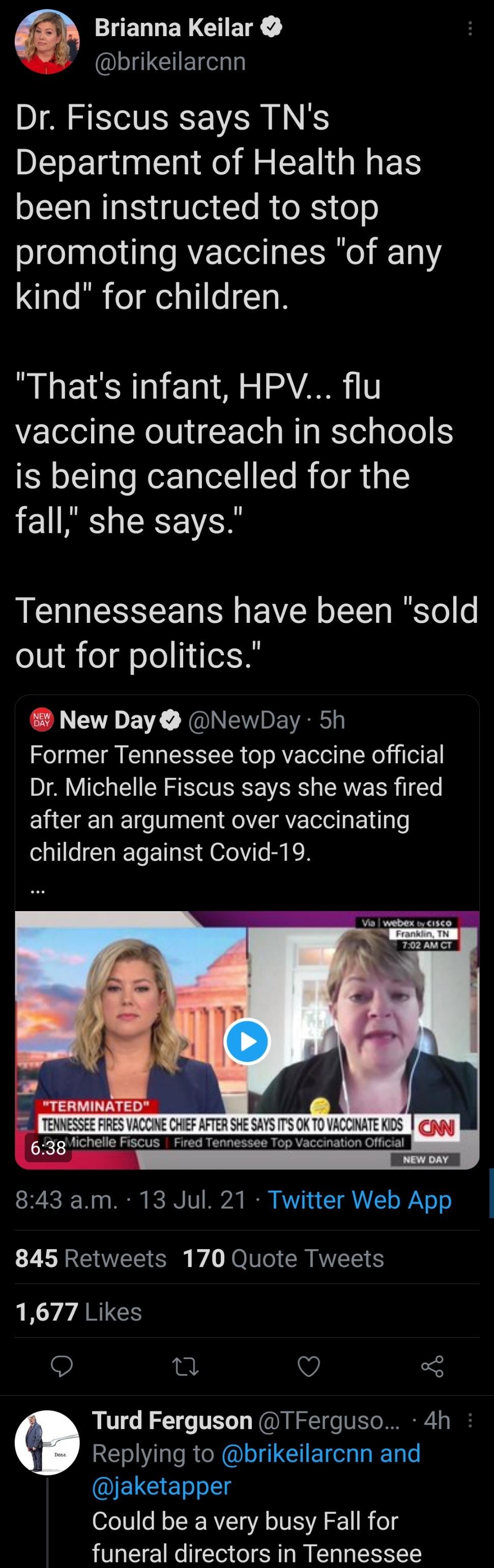Like the tweet with heart icon
The image size is (494, 1568).
tap(308, 1367)
